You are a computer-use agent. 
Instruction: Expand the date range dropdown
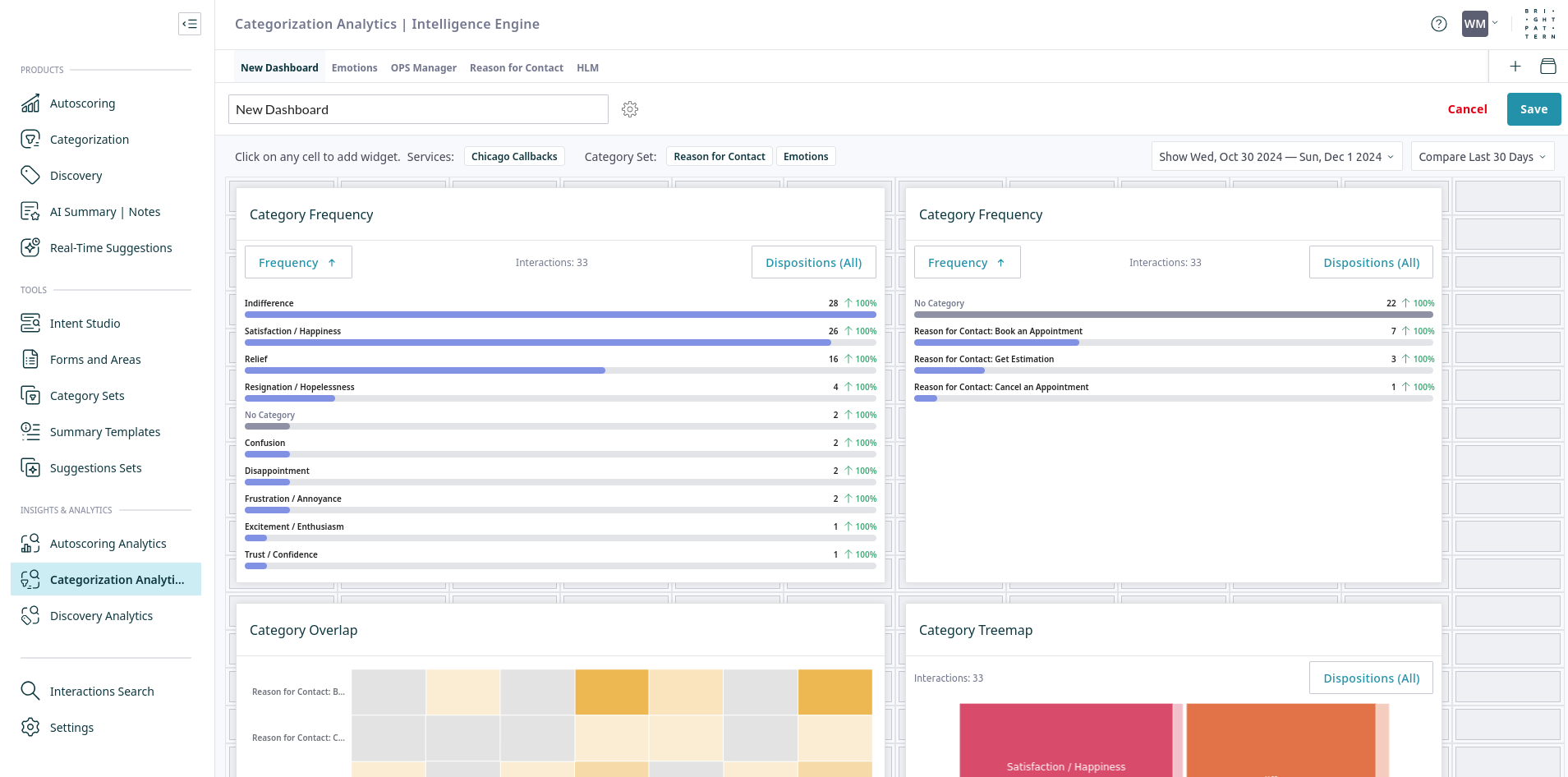(1276, 157)
